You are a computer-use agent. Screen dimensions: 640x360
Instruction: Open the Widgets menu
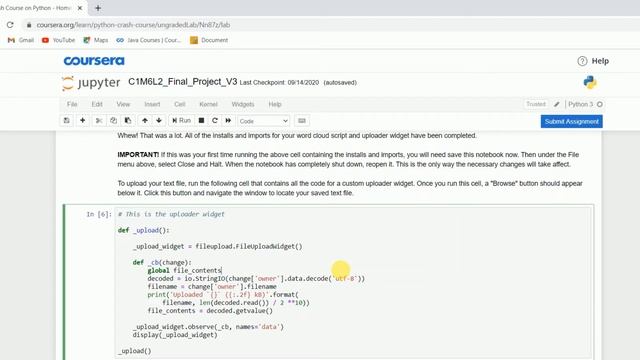[242, 104]
